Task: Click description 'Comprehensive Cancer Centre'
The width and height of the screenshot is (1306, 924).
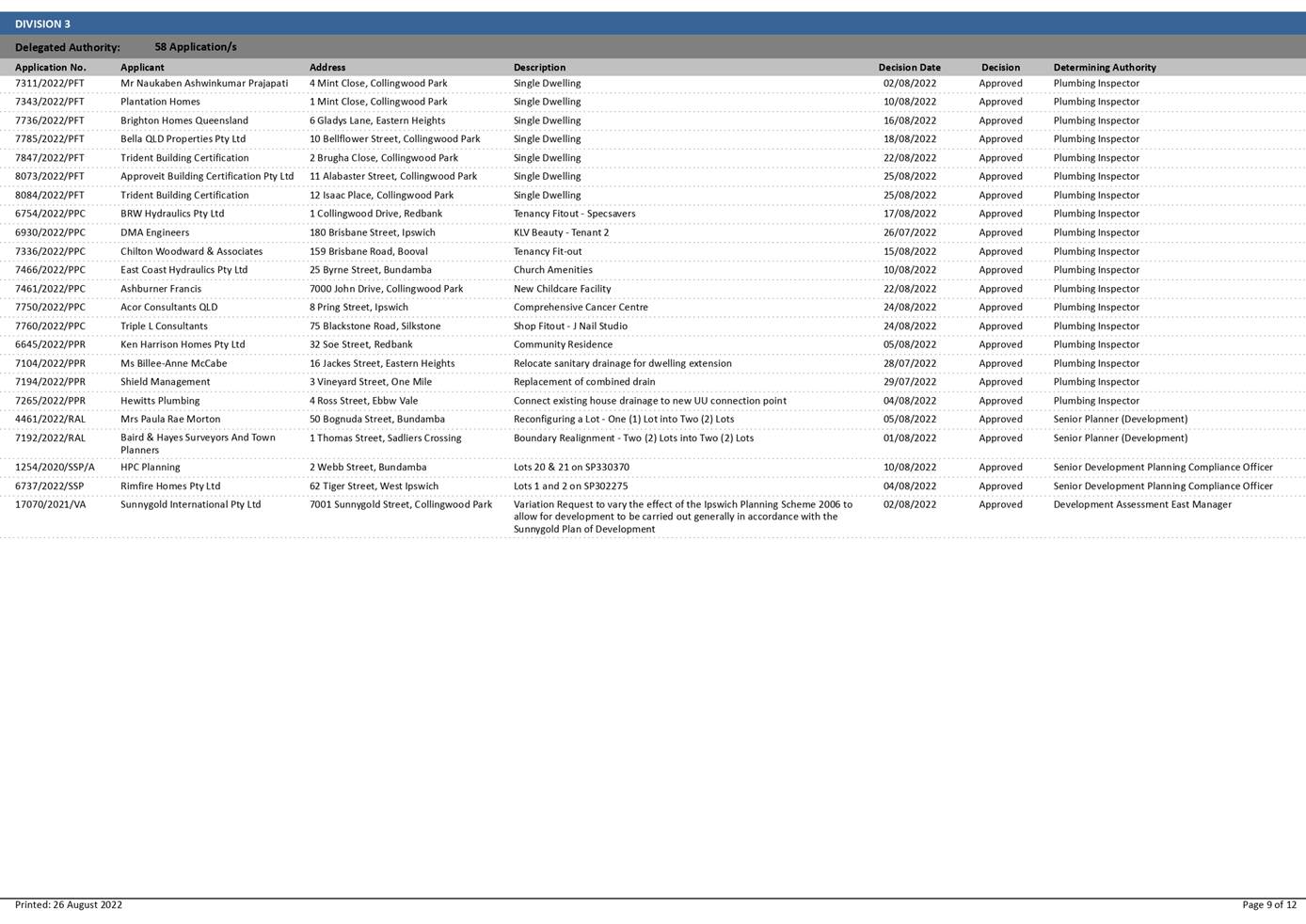Action: point(581,307)
